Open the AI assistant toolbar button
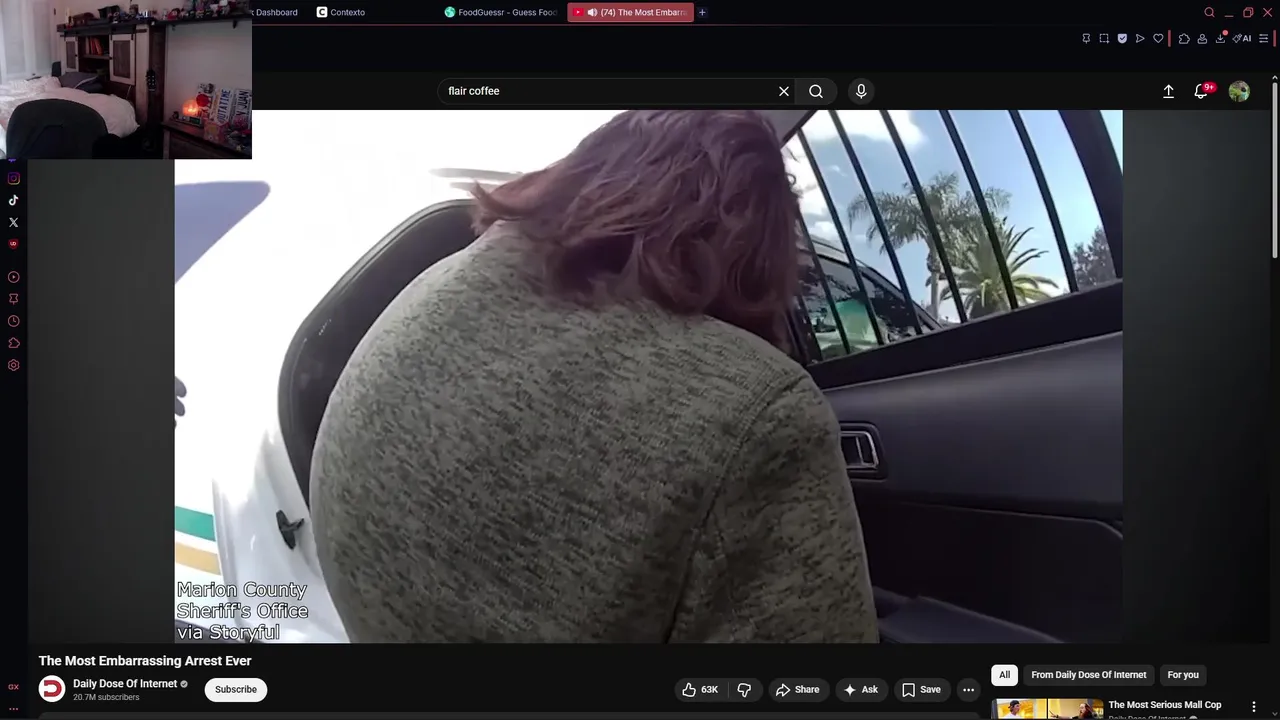This screenshot has height=720, width=1280. [x=1242, y=39]
